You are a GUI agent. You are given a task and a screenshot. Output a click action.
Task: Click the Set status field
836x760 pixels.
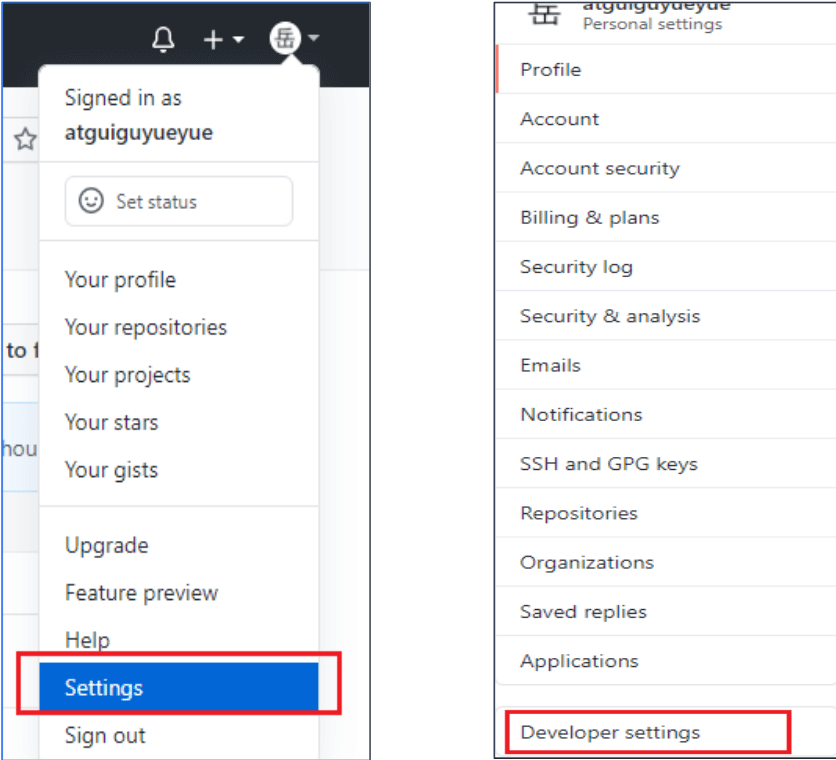click(x=179, y=202)
